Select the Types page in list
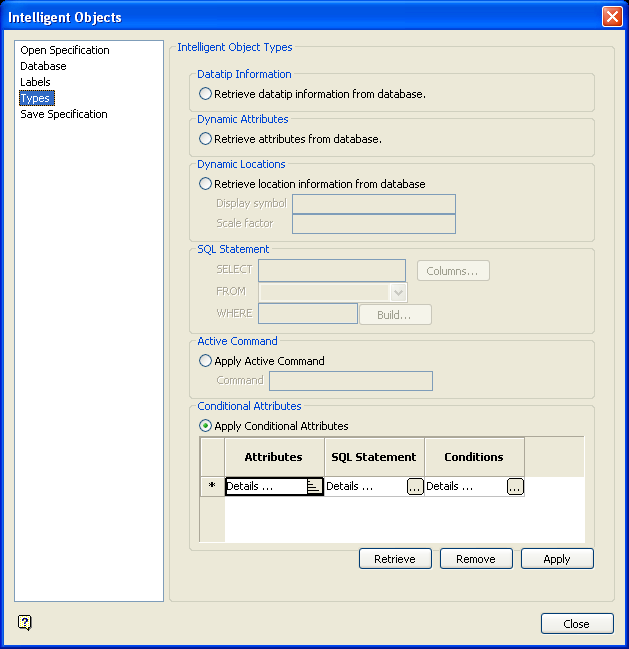The height and width of the screenshot is (649, 629). (x=36, y=98)
